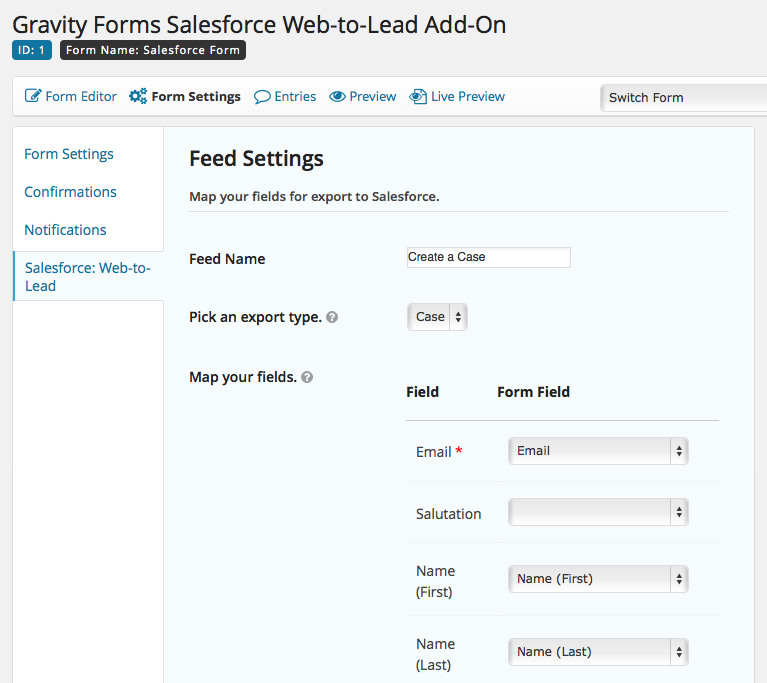Click the Live Preview icon

point(418,97)
